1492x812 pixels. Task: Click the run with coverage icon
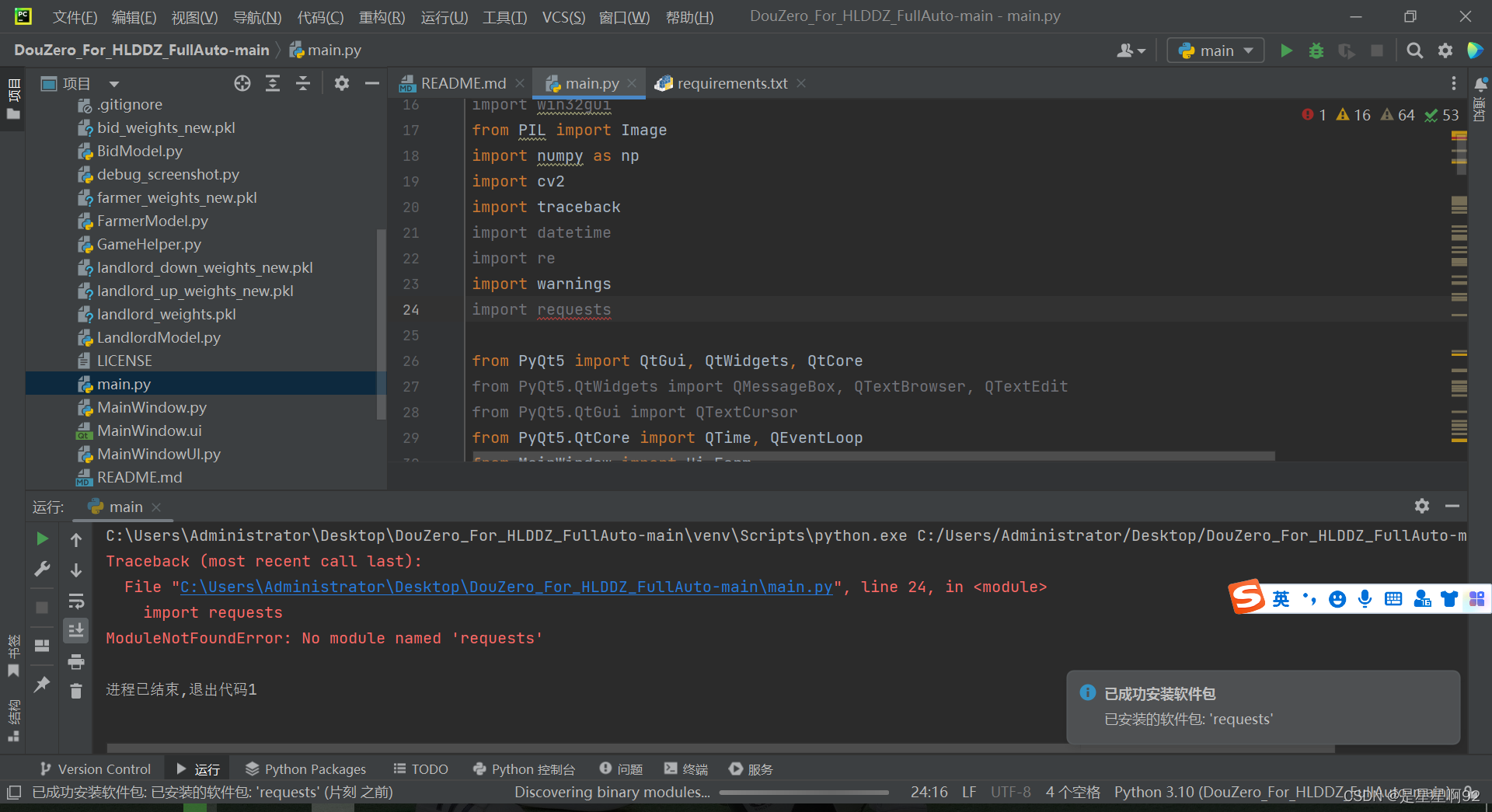tap(1347, 51)
